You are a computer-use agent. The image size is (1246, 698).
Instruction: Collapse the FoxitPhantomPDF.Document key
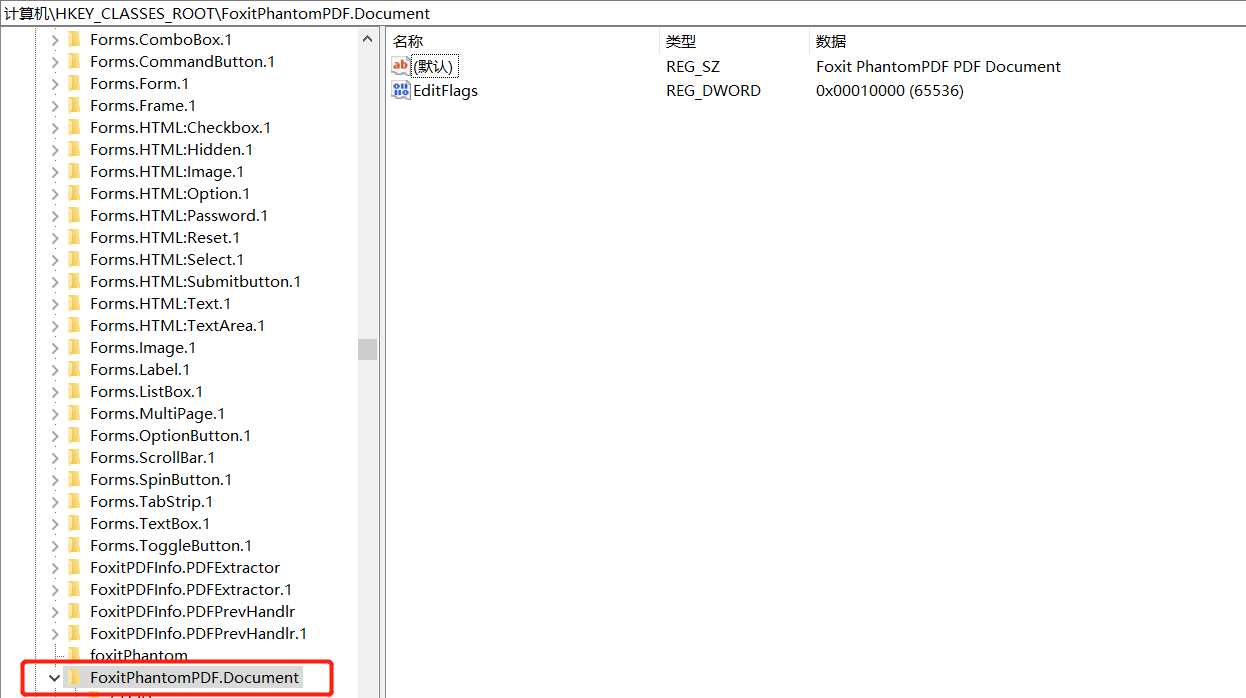coord(55,678)
